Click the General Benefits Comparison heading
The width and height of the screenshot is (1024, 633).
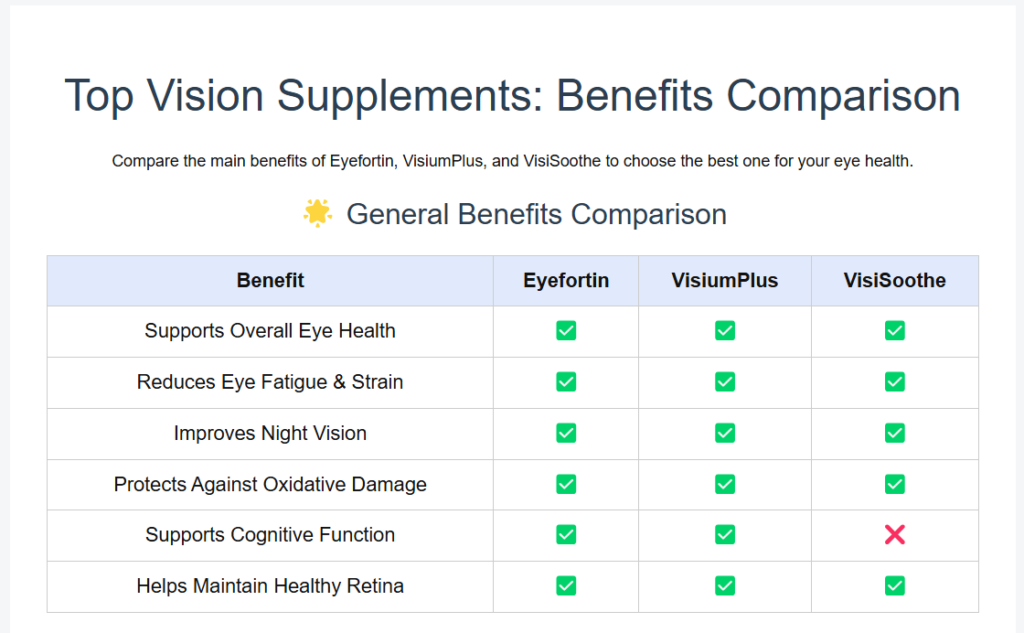coord(536,214)
